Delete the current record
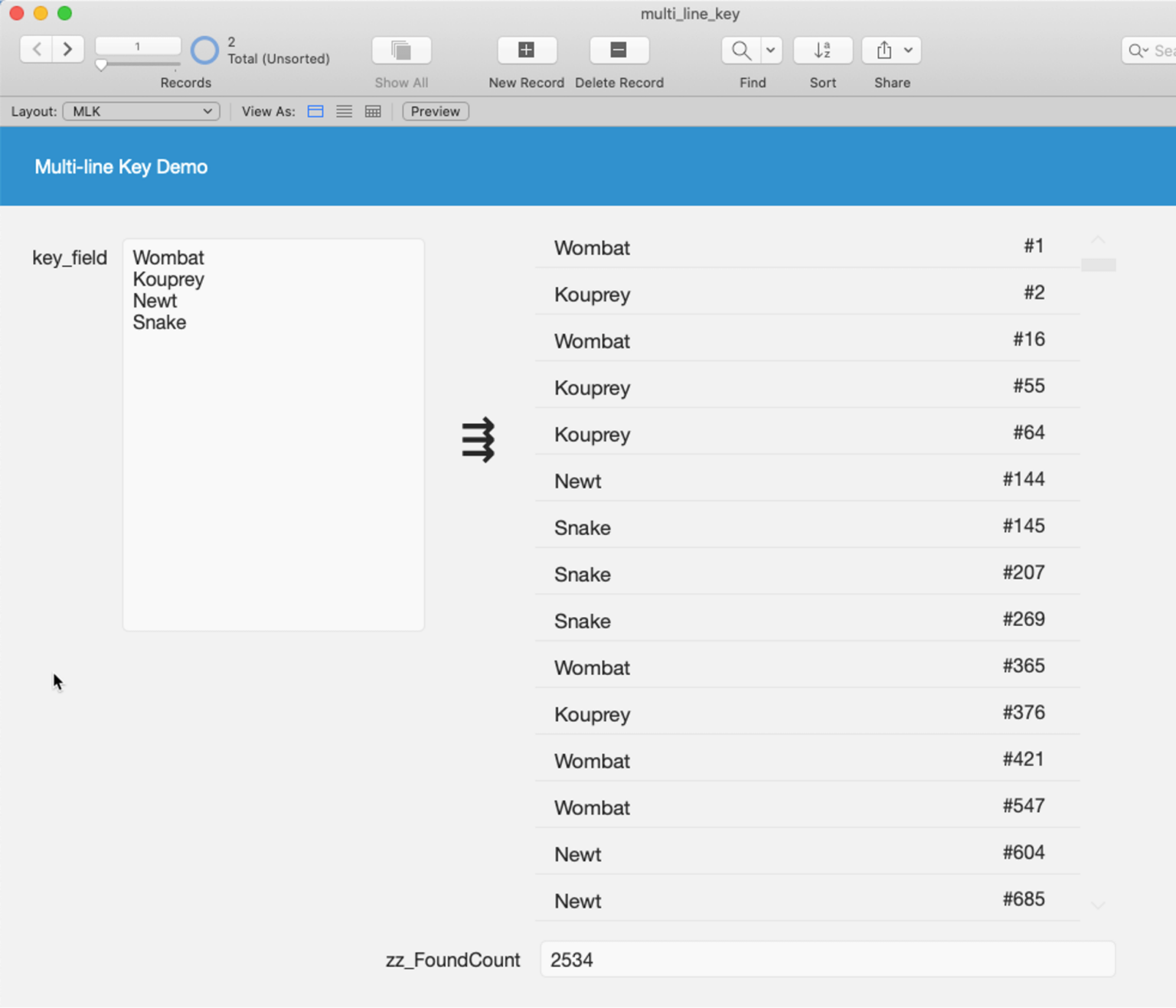The image size is (1176, 1008). tap(619, 51)
